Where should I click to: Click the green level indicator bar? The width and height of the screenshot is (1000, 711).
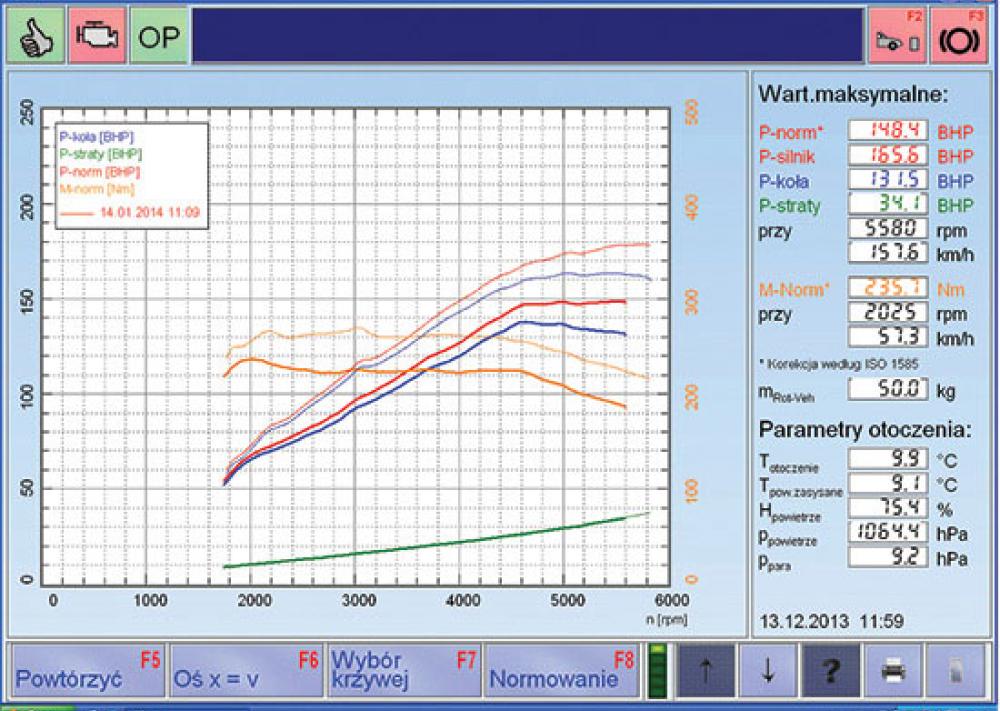(x=657, y=670)
